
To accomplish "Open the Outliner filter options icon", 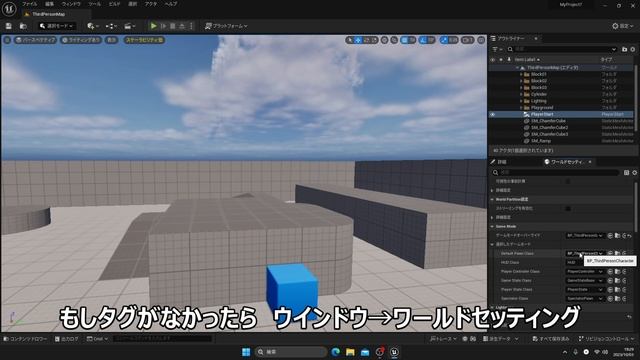I will pos(497,49).
